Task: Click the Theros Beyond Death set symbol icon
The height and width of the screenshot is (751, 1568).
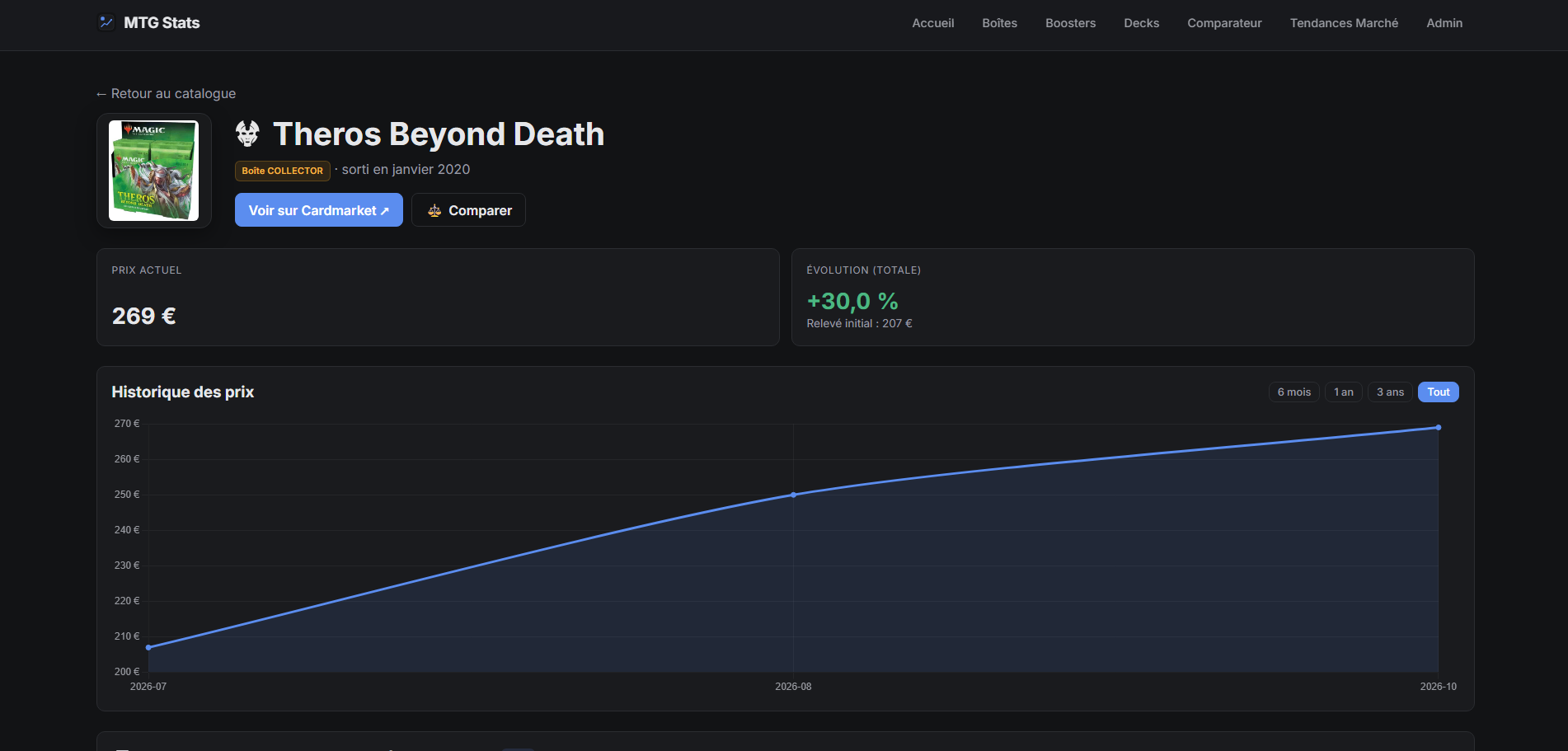Action: (247, 134)
